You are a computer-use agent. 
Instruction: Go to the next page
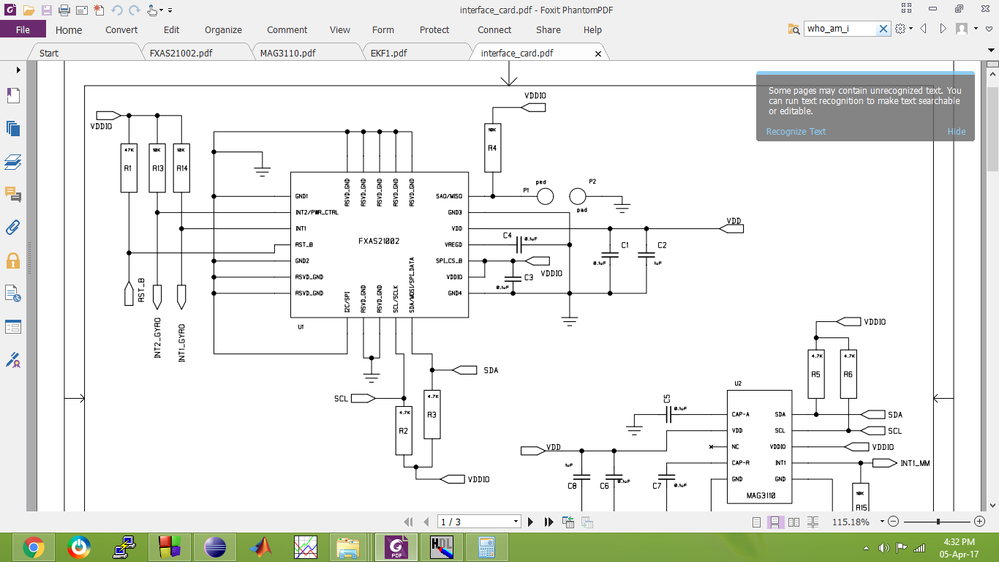(x=530, y=522)
